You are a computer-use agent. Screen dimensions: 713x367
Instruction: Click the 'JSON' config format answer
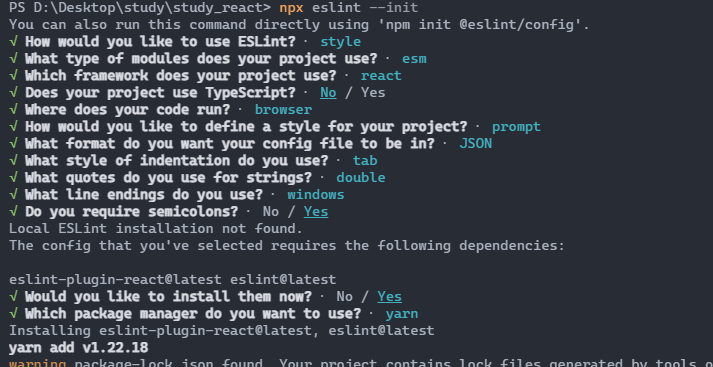click(x=476, y=144)
